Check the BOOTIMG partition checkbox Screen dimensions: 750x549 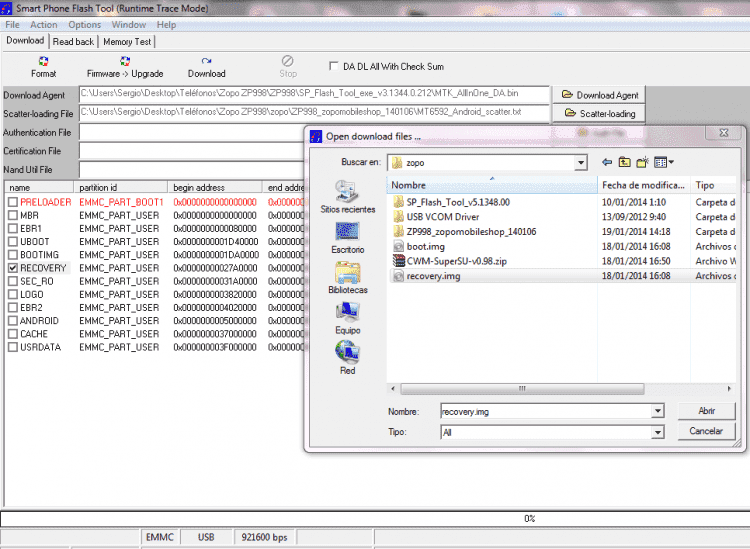(13, 255)
